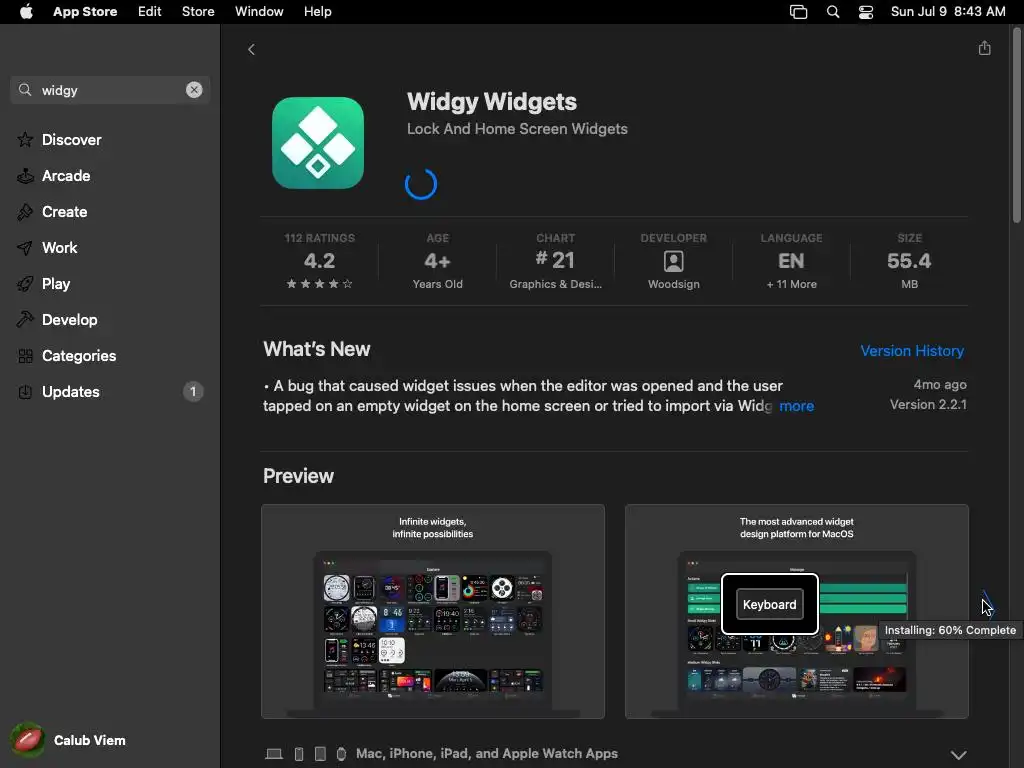Share the Widgy Widgets app page
Image resolution: width=1024 pixels, height=768 pixels.
984,48
